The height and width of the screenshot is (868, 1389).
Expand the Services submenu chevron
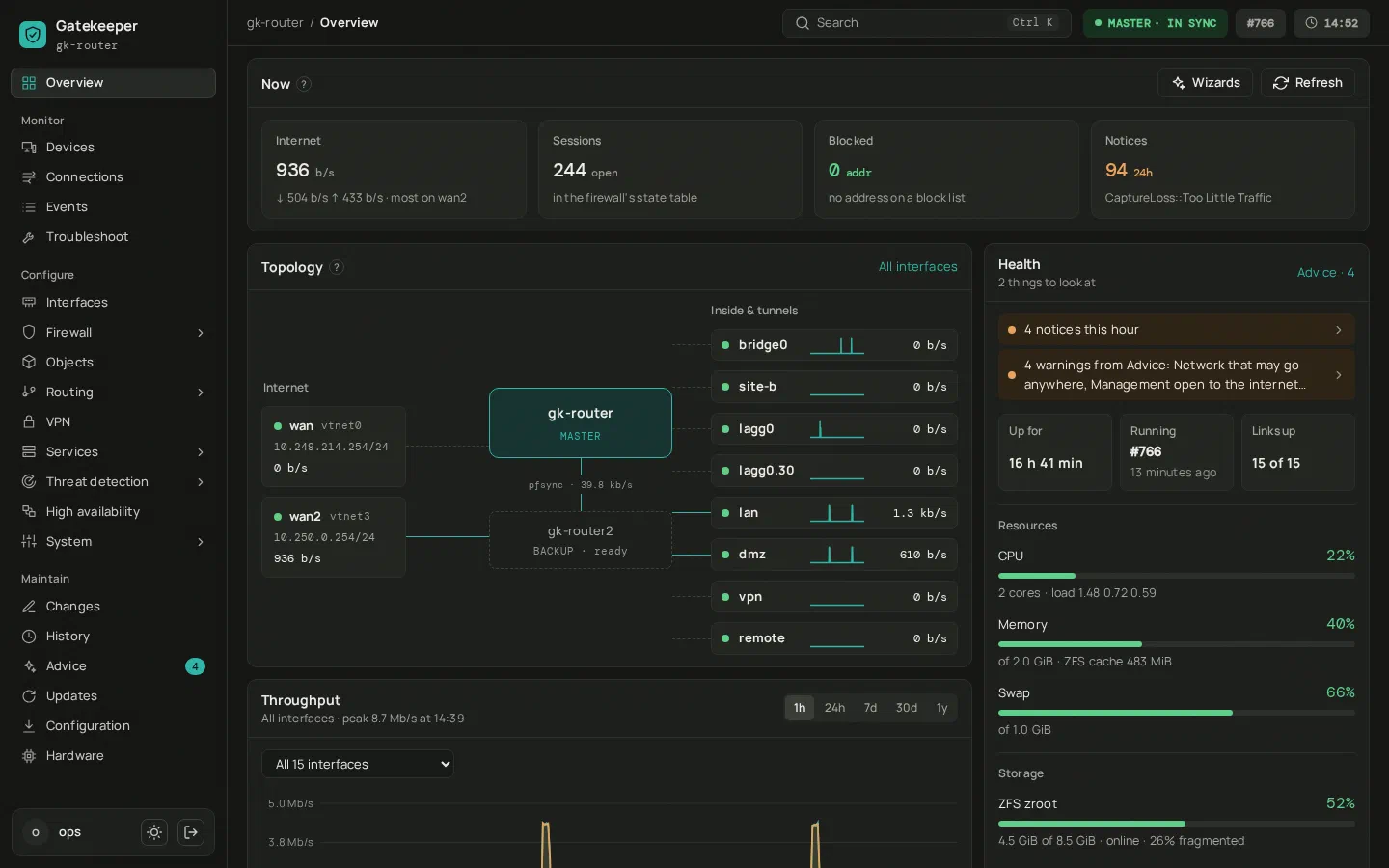(x=201, y=452)
